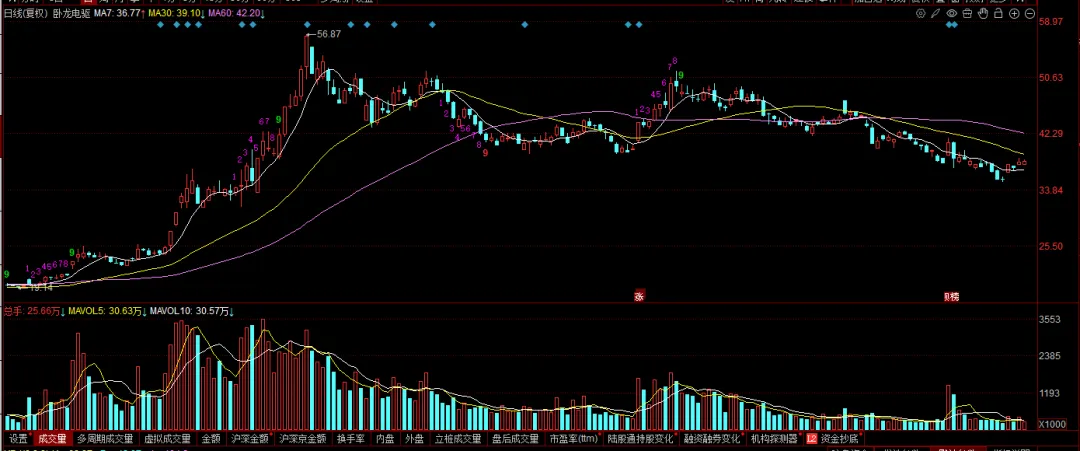Select the hand pan tool icon
This screenshot has width=1080, height=451.
coord(983,13)
